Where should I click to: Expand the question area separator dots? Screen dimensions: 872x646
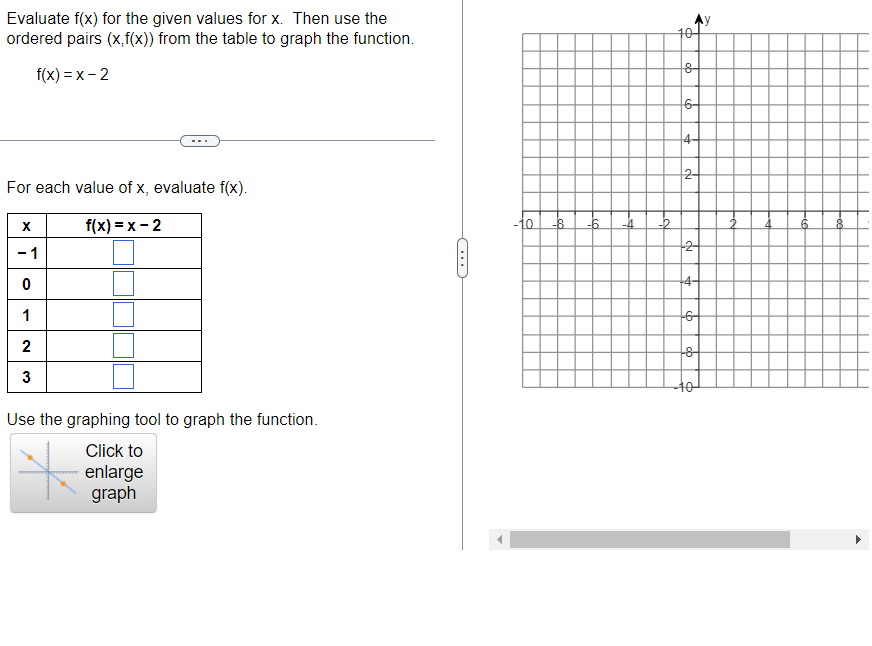(x=199, y=140)
